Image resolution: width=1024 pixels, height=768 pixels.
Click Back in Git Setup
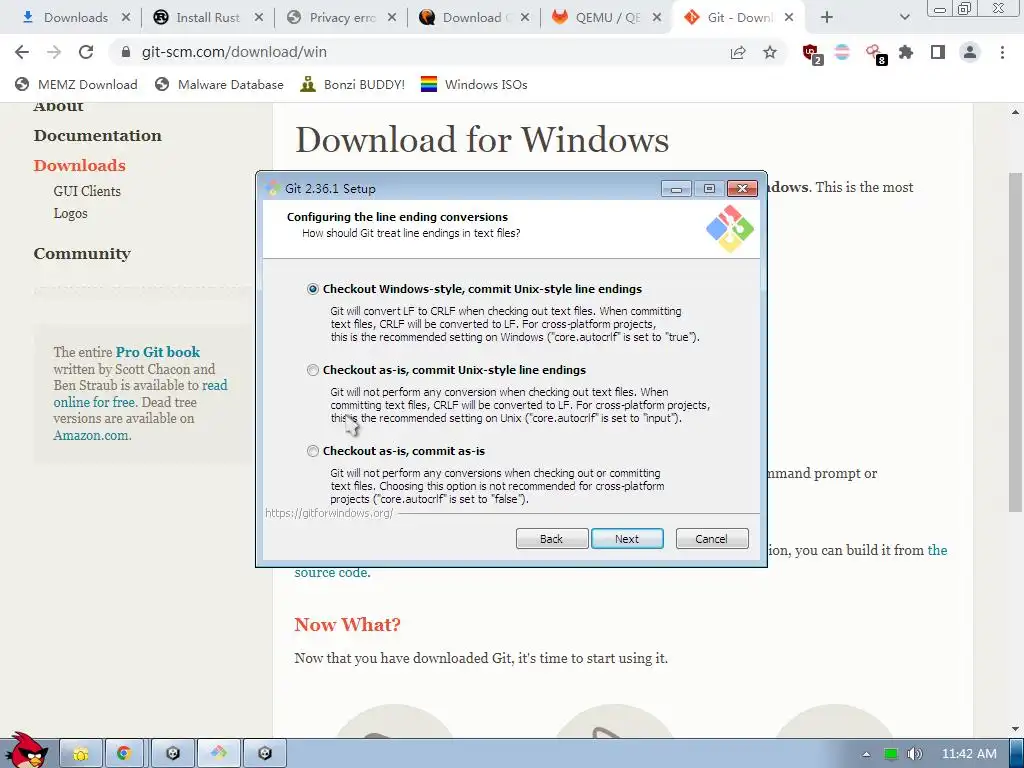point(552,539)
